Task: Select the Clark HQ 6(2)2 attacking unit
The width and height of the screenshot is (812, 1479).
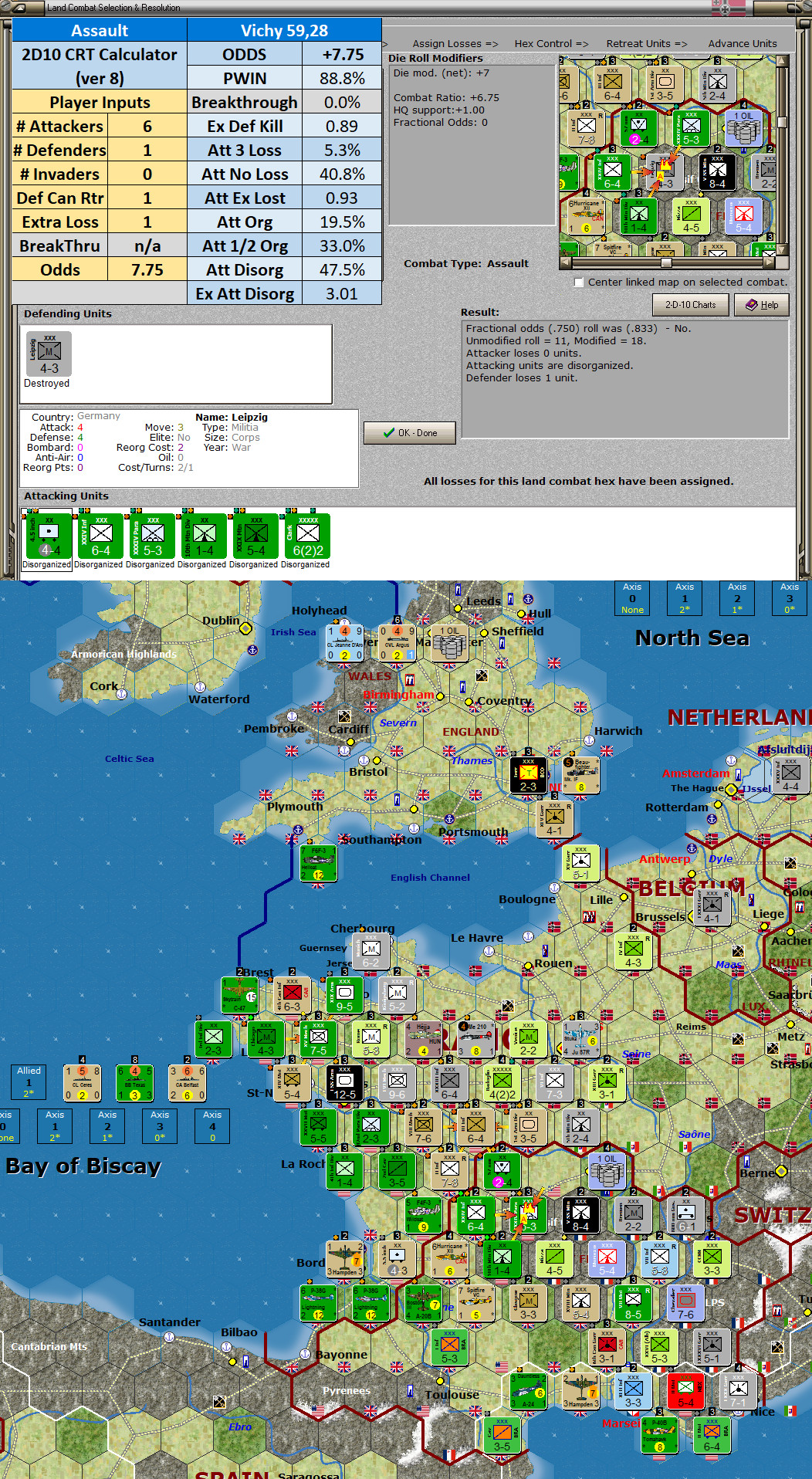Action: pyautogui.click(x=306, y=535)
